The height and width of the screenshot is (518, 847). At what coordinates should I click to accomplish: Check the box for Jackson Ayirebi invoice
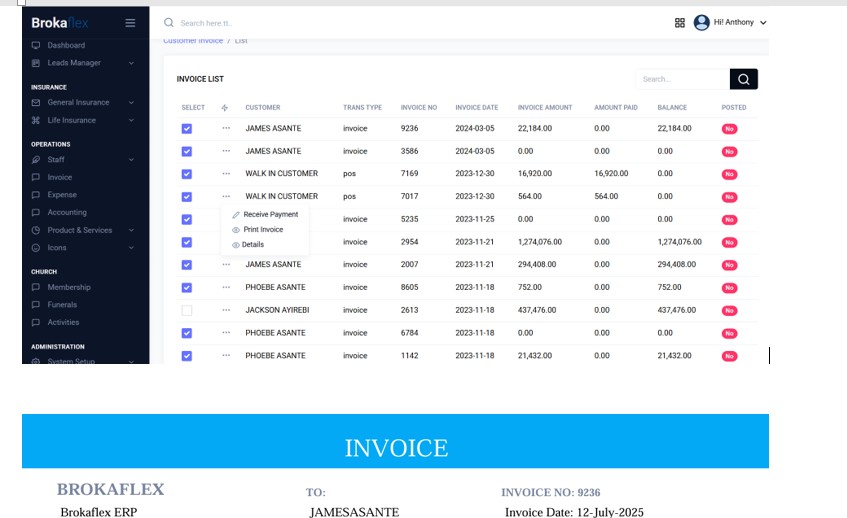[187, 311]
